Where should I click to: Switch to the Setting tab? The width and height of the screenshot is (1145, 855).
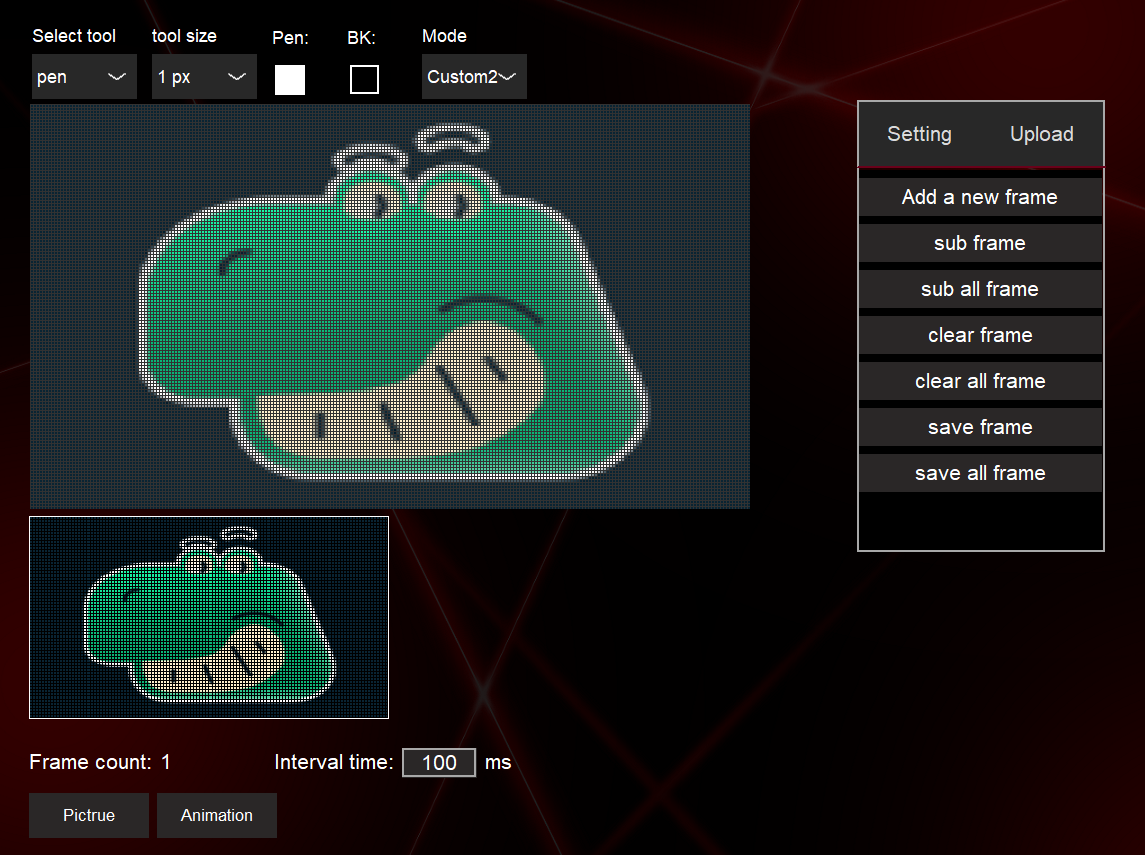click(919, 134)
